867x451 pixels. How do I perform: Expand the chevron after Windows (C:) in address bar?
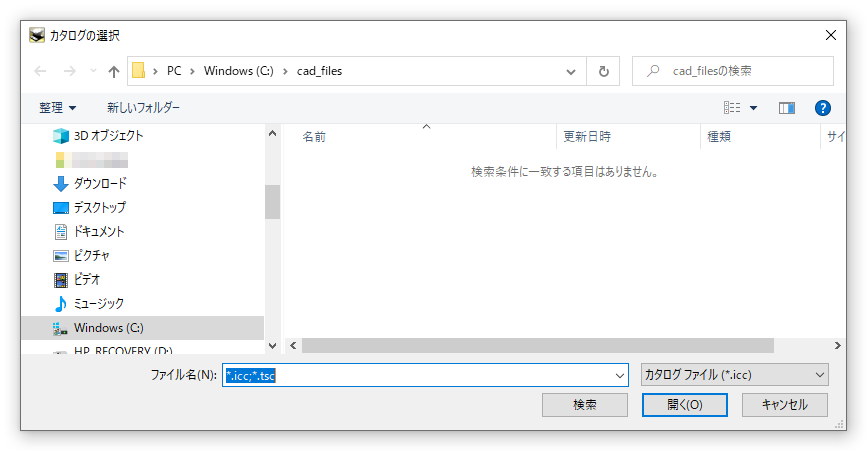[x=285, y=71]
